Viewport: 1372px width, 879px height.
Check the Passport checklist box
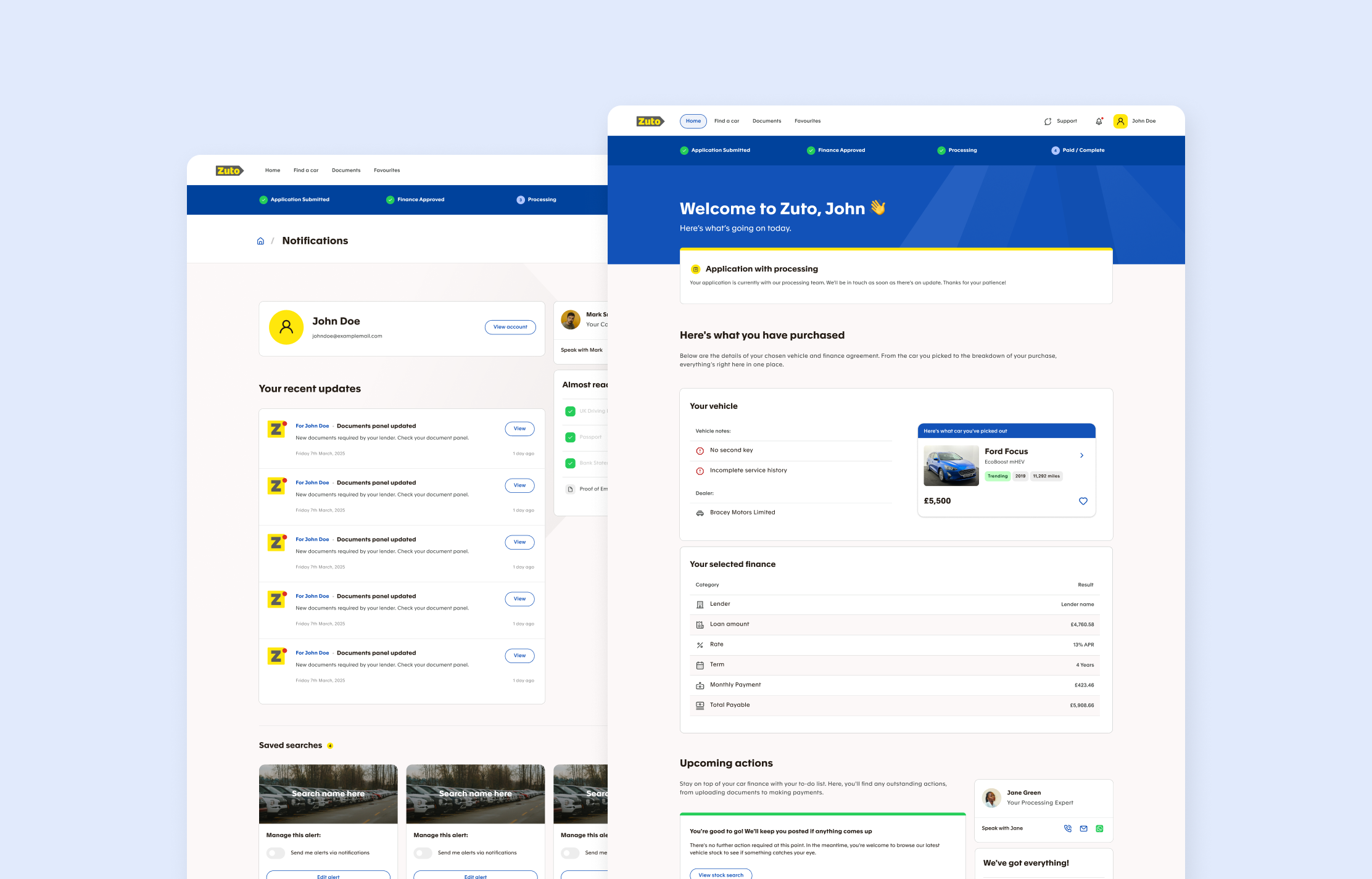[x=570, y=437]
